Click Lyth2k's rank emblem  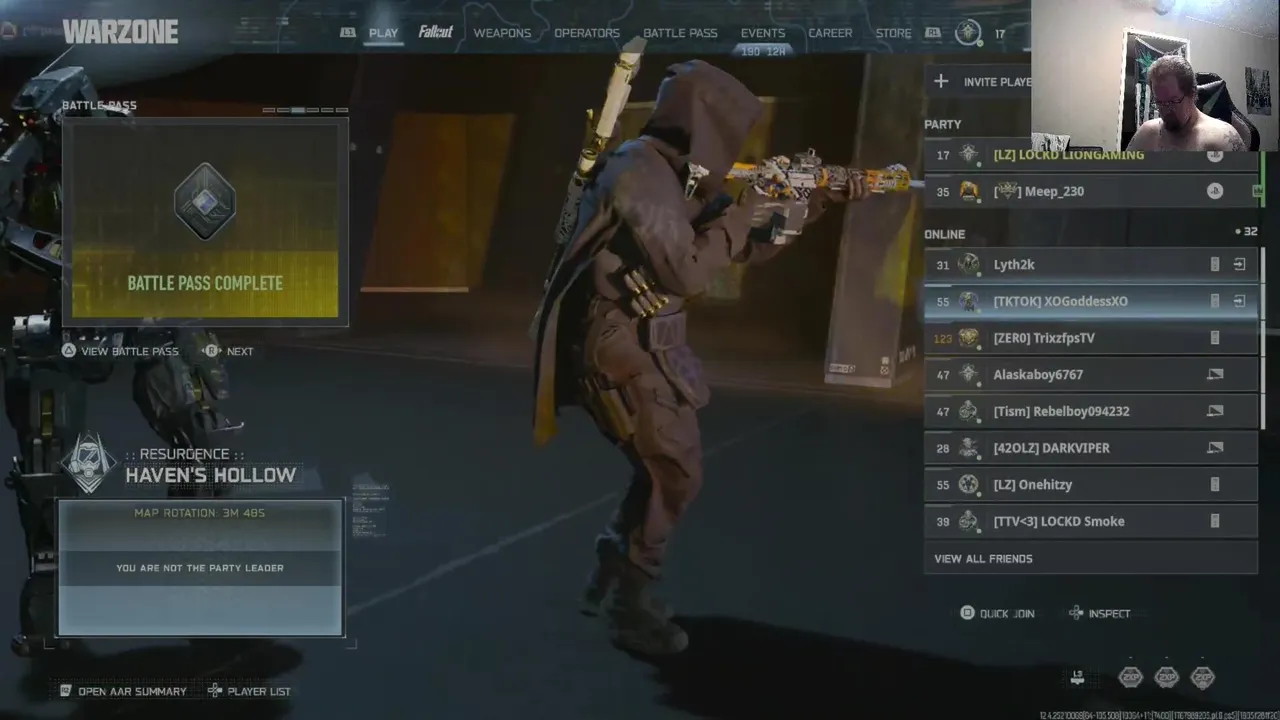pos(968,264)
